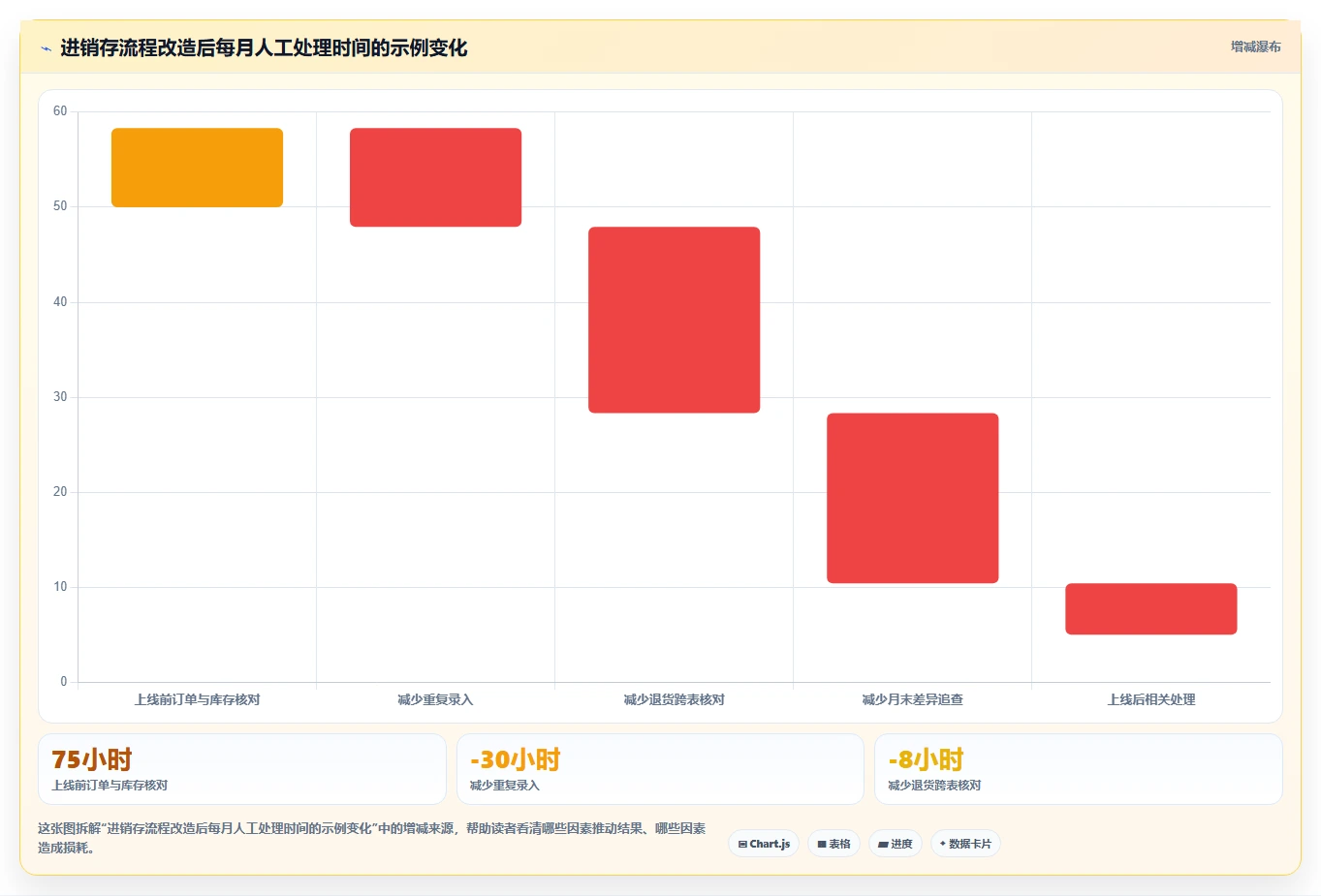Click the y-axis value 0
Screen dimensions: 1321x896
(x=64, y=682)
